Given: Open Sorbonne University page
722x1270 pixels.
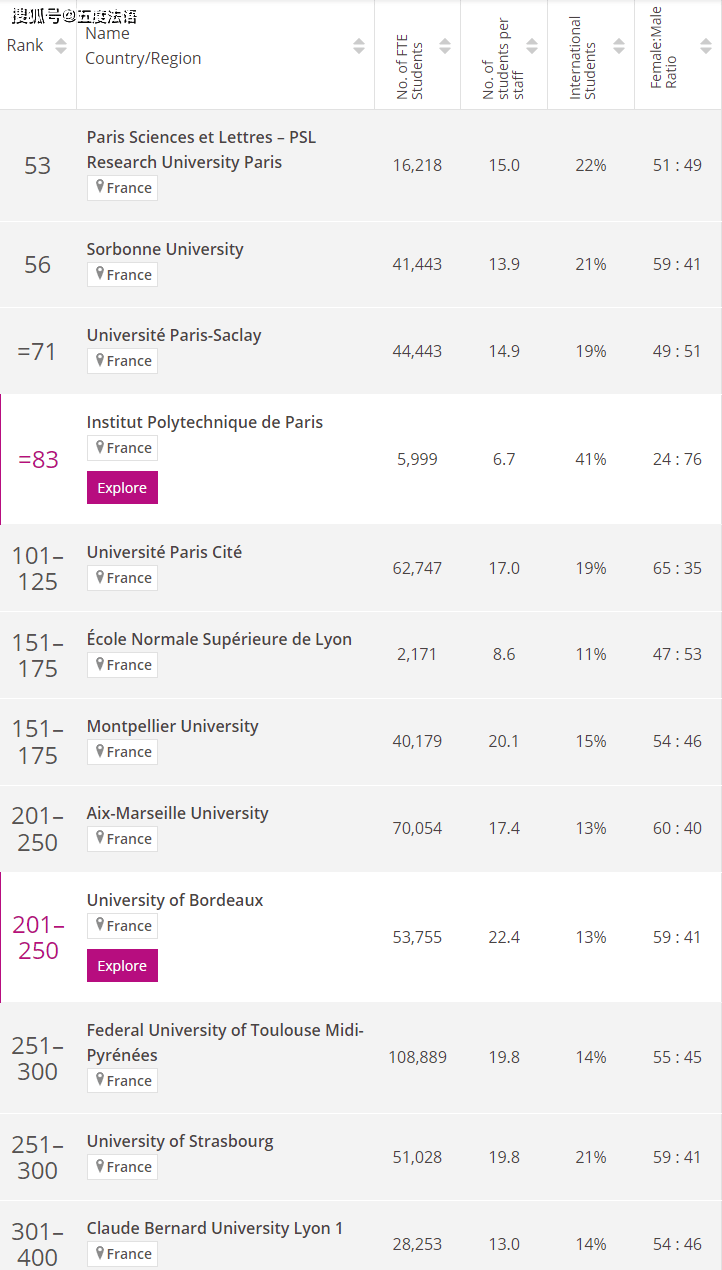Looking at the screenshot, I should coord(165,249).
